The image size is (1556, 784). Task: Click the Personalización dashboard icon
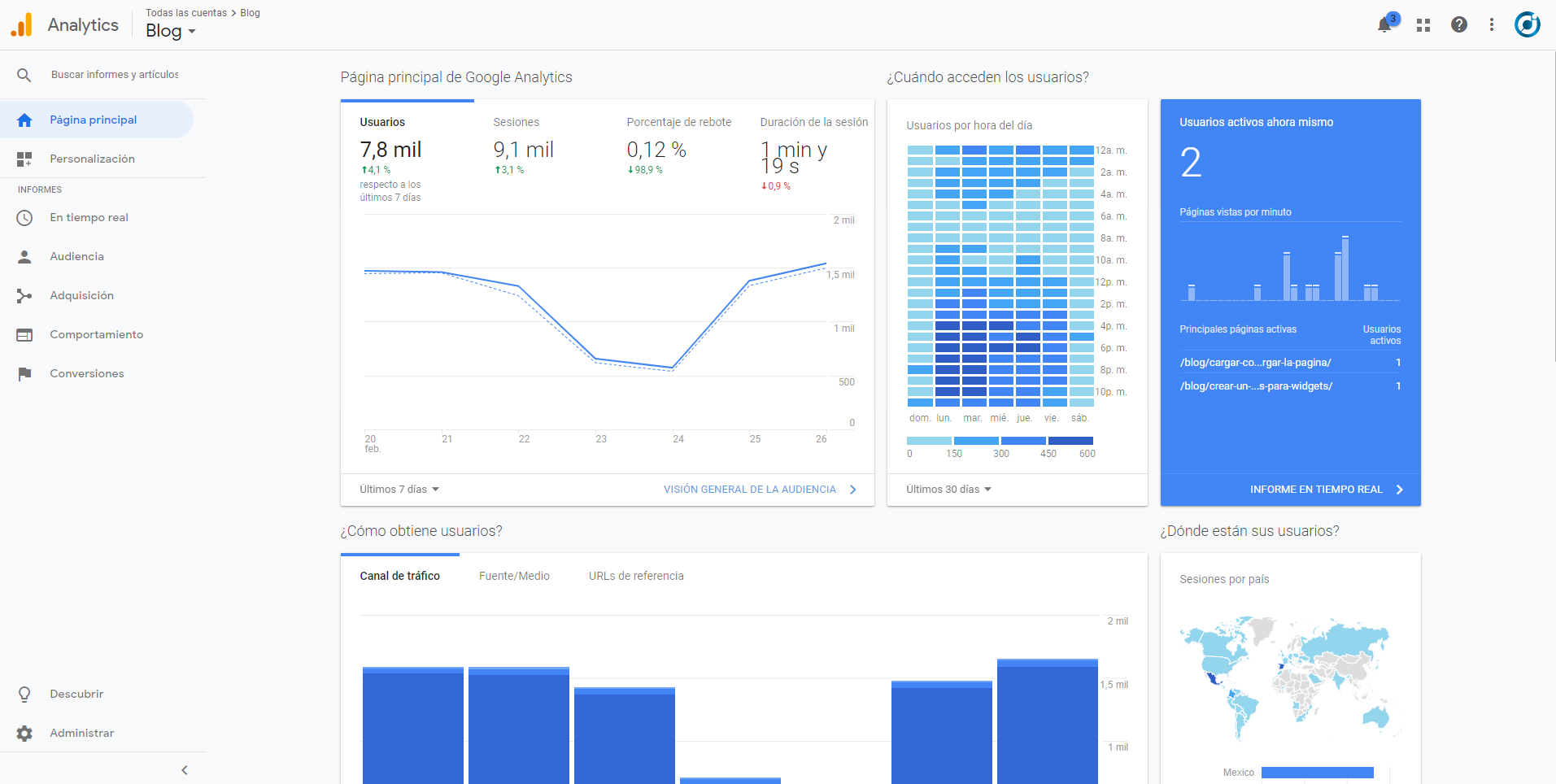(24, 159)
